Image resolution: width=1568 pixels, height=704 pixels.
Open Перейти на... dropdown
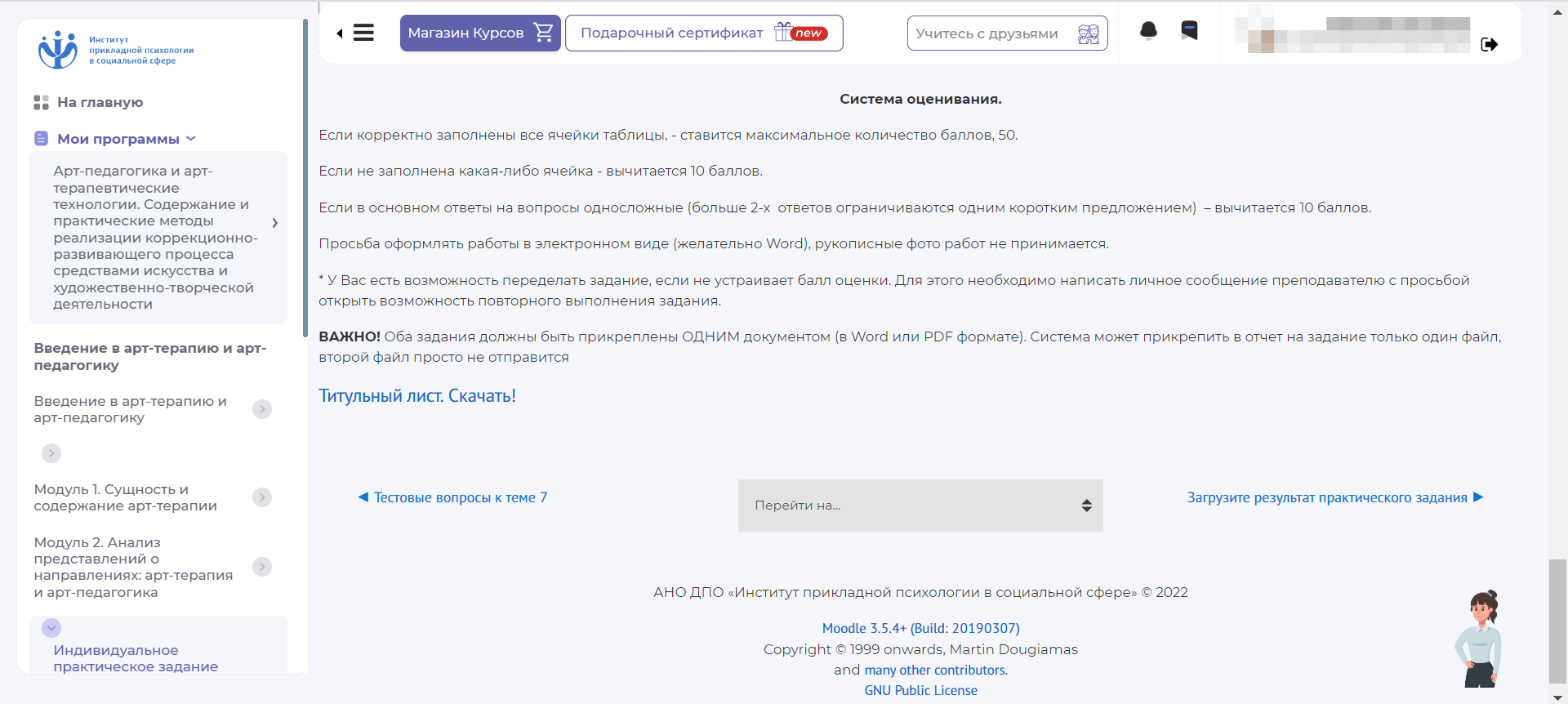(920, 506)
